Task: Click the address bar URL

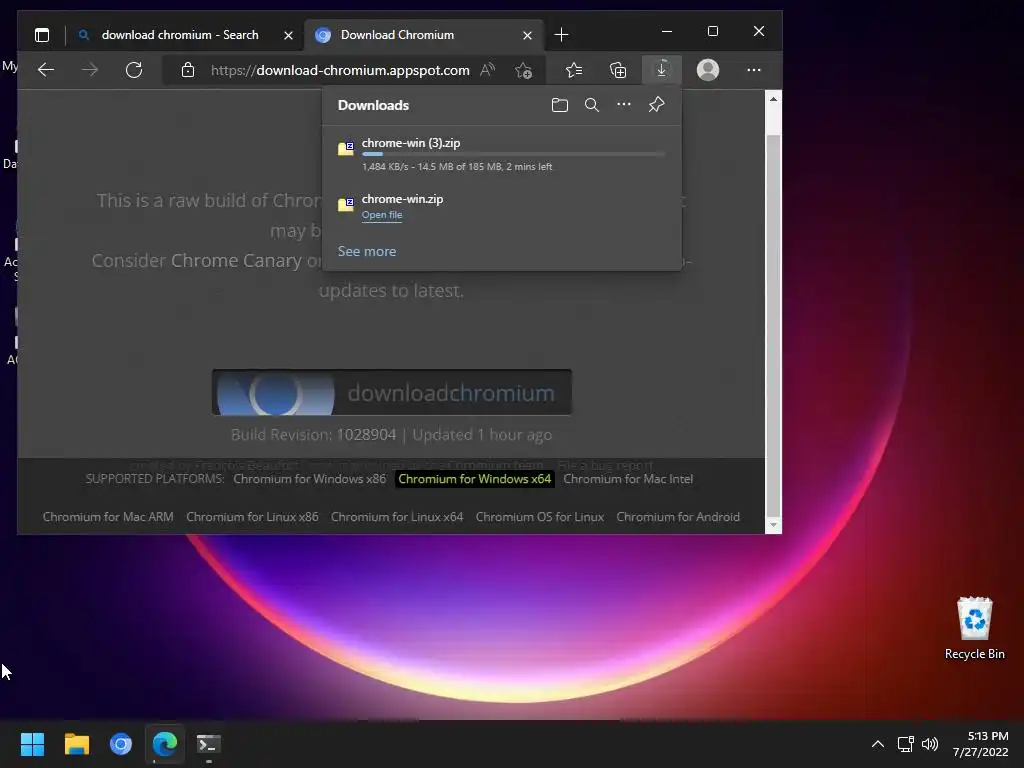Action: (x=340, y=70)
